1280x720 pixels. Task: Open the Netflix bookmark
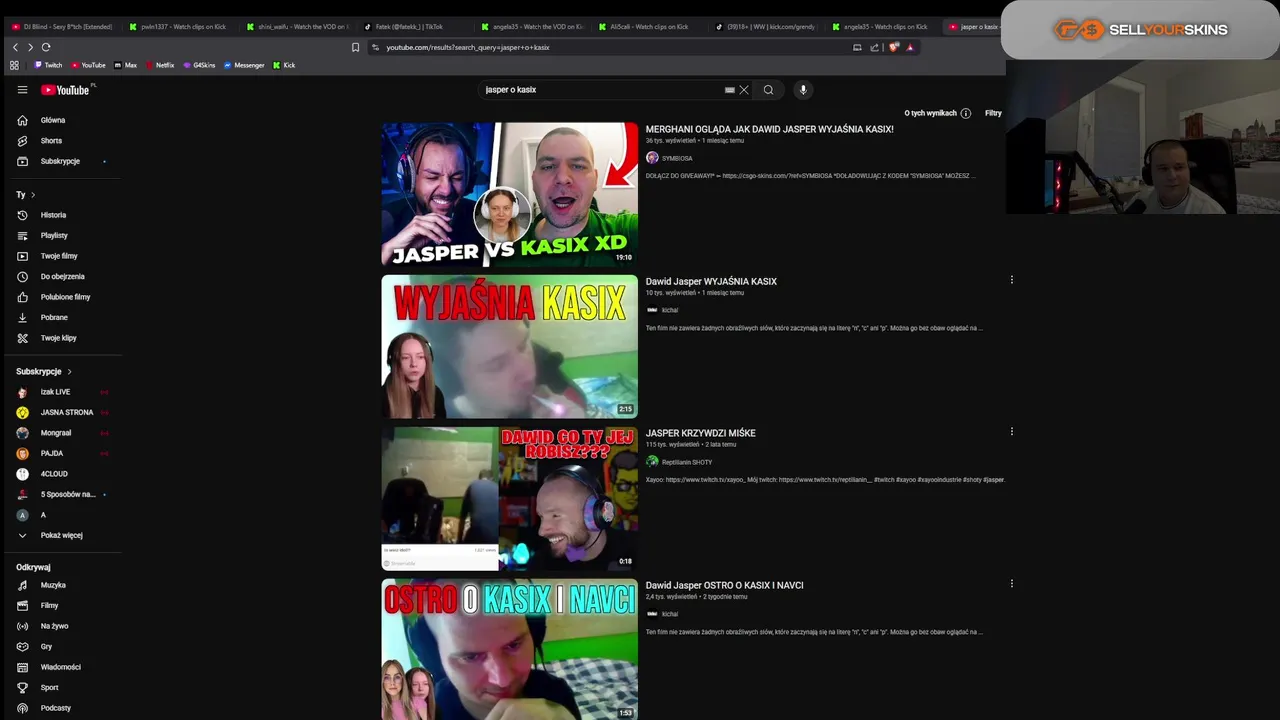160,65
